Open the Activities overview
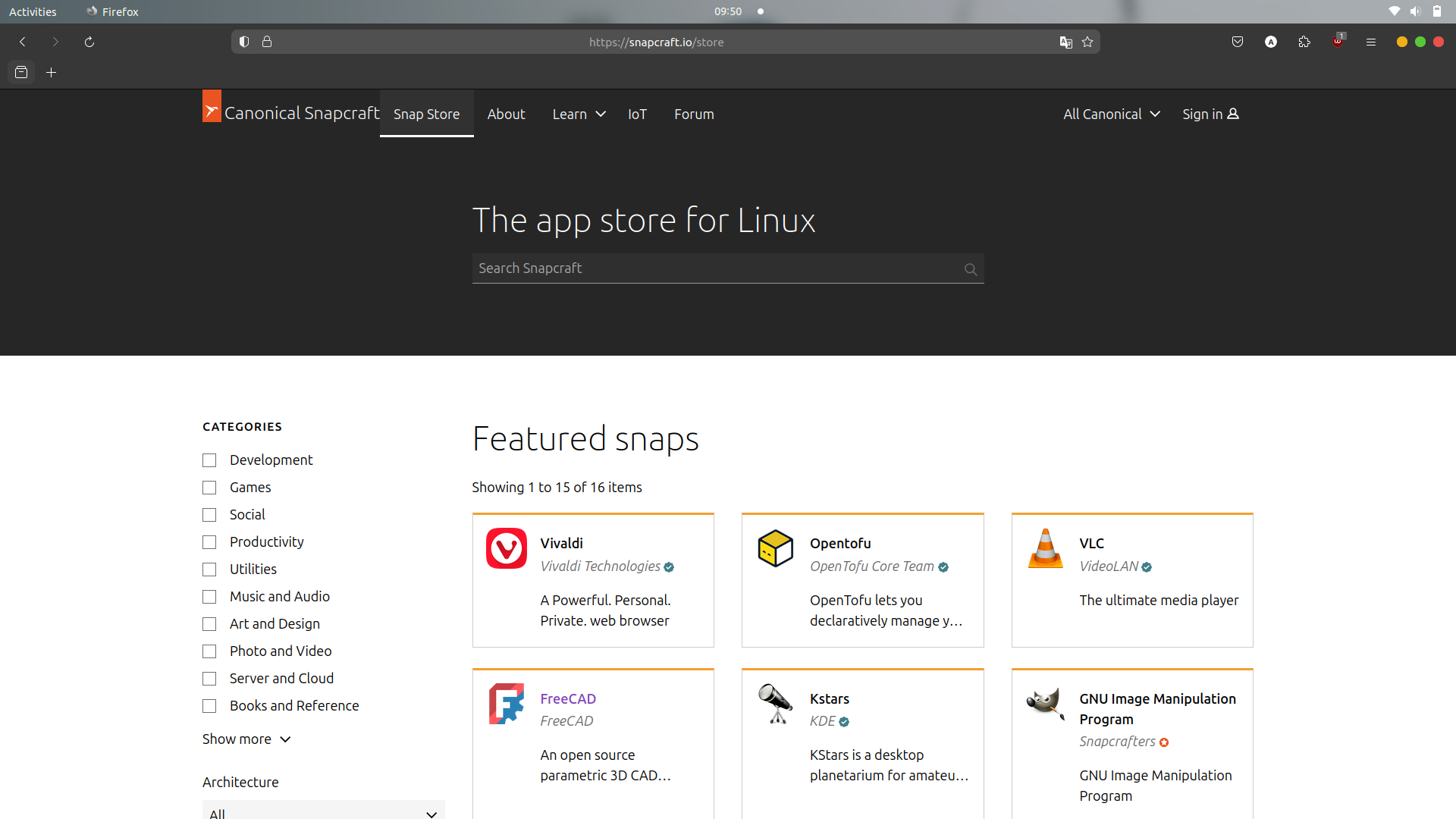The image size is (1456, 819). [x=33, y=11]
